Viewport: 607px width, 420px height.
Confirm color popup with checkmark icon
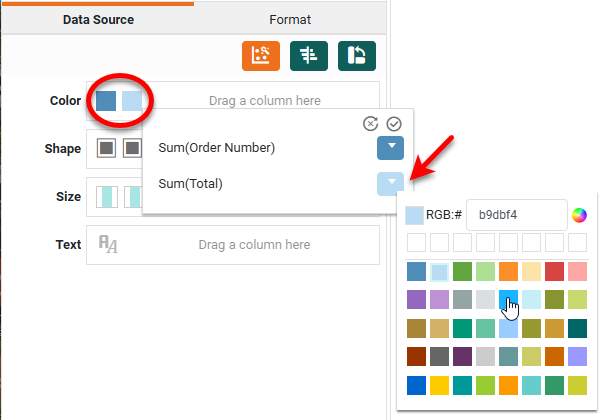coord(394,124)
